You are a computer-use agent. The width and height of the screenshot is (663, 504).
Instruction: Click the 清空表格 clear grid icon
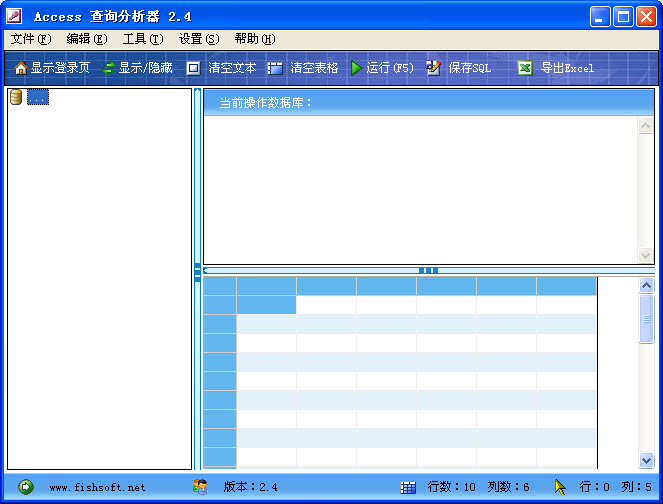[x=275, y=68]
